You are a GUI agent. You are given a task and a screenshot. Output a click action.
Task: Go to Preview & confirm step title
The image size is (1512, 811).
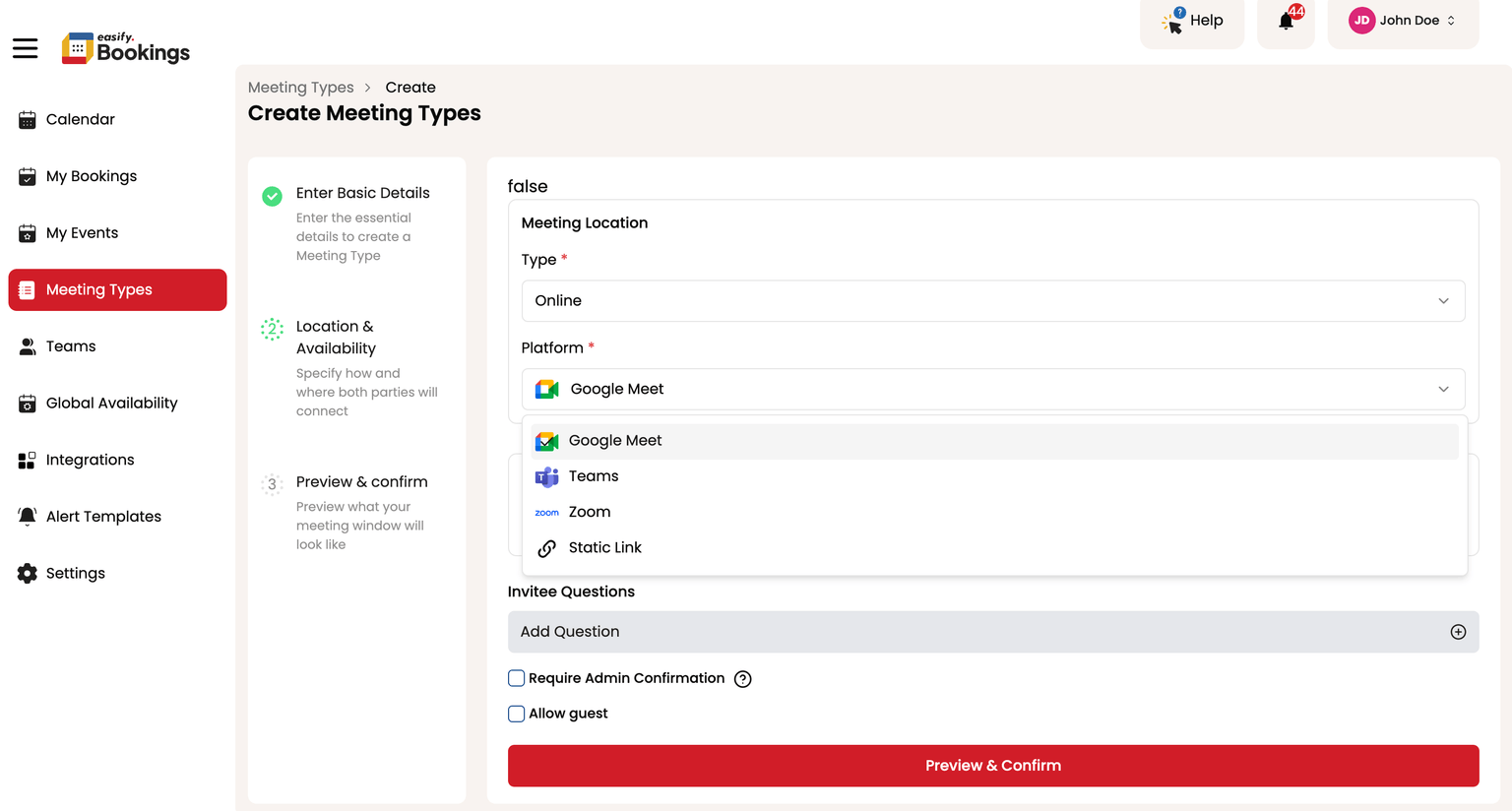pos(361,482)
